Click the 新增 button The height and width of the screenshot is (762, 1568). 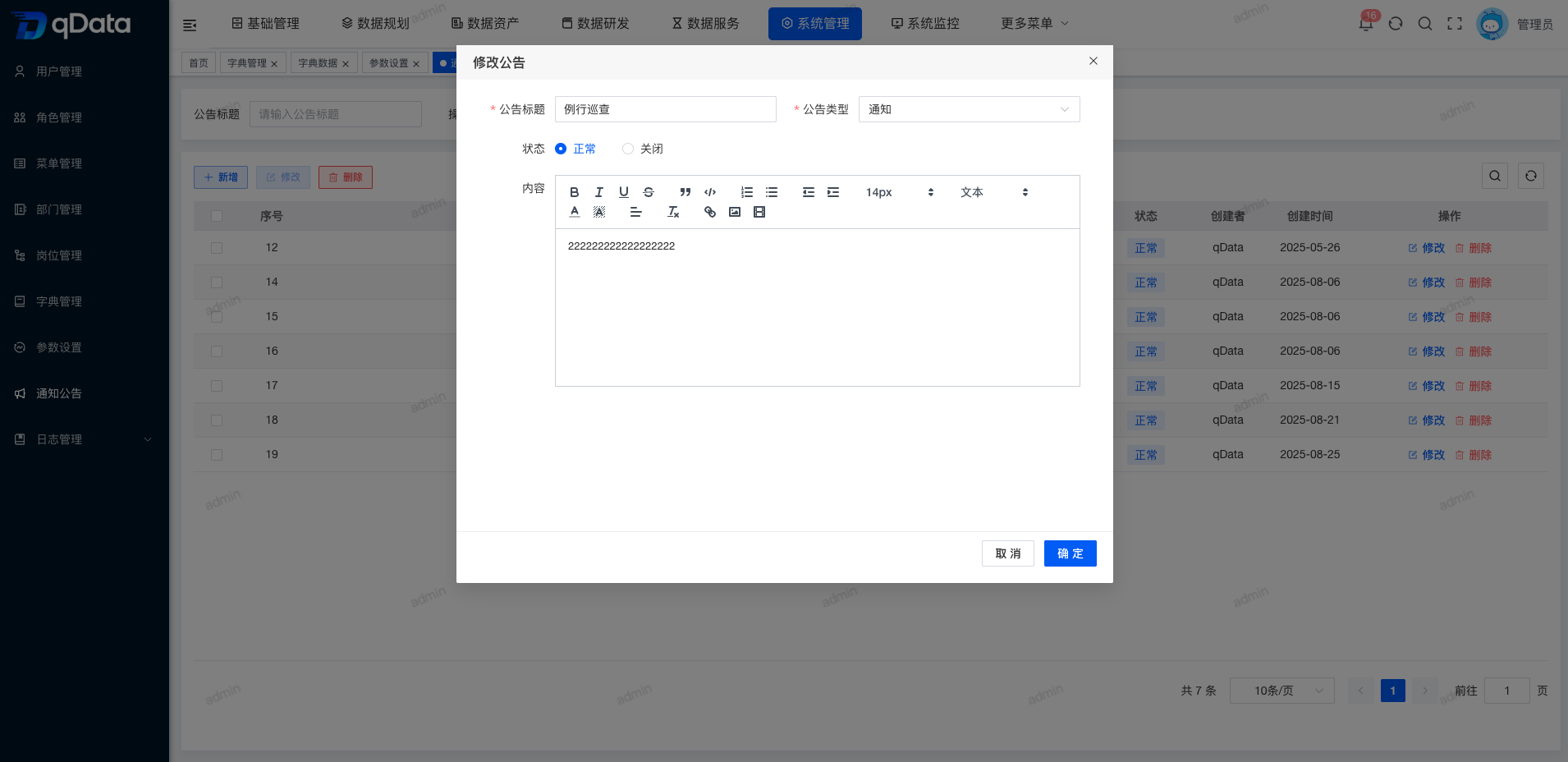coord(221,177)
